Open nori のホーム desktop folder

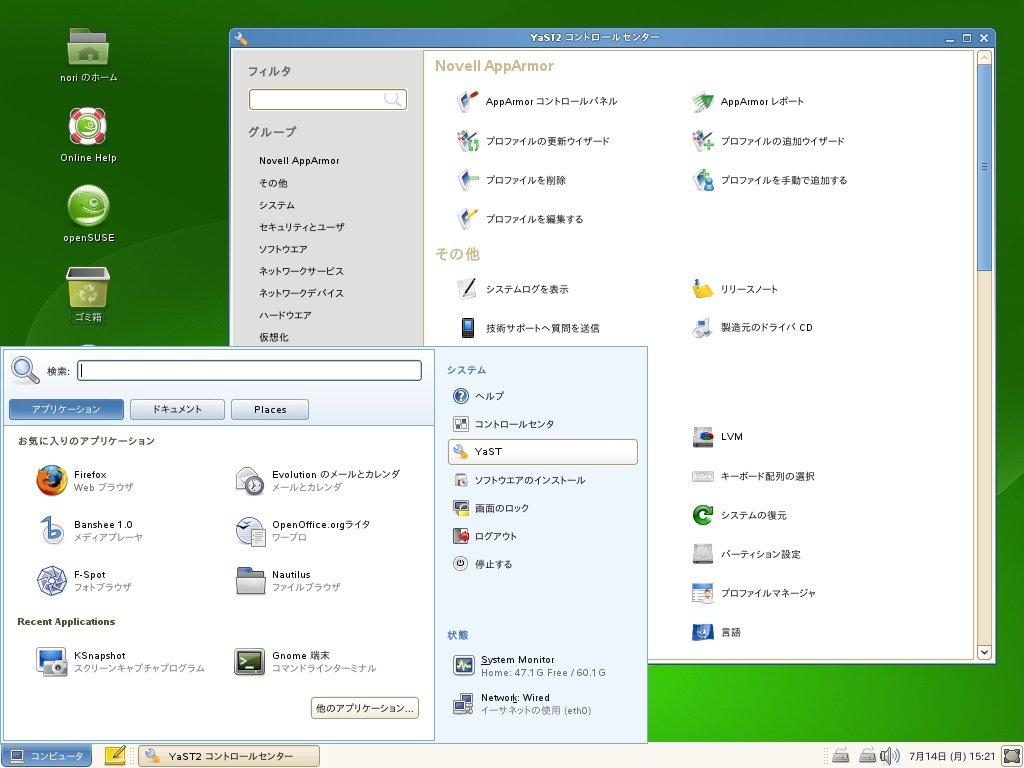[89, 55]
